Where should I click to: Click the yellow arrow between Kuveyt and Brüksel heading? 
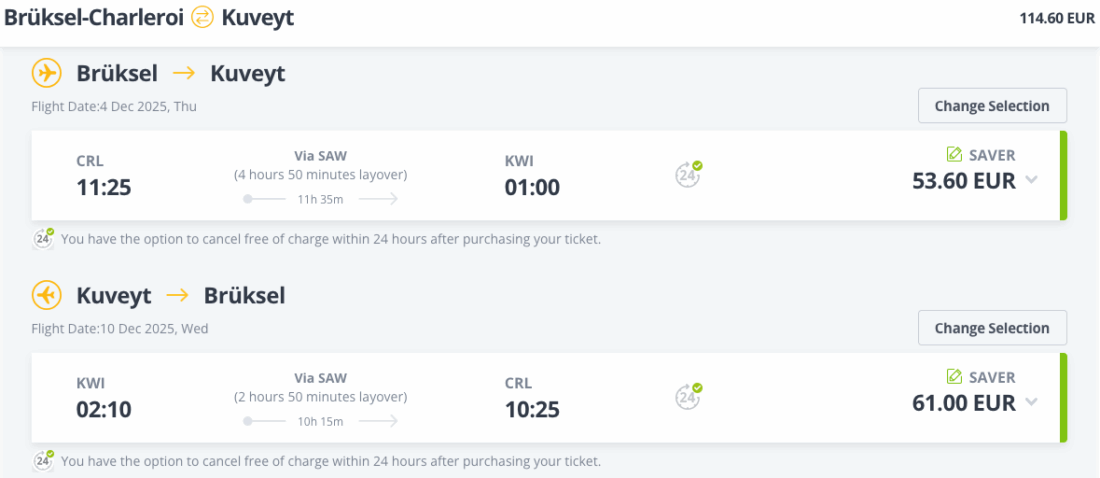pos(177,295)
